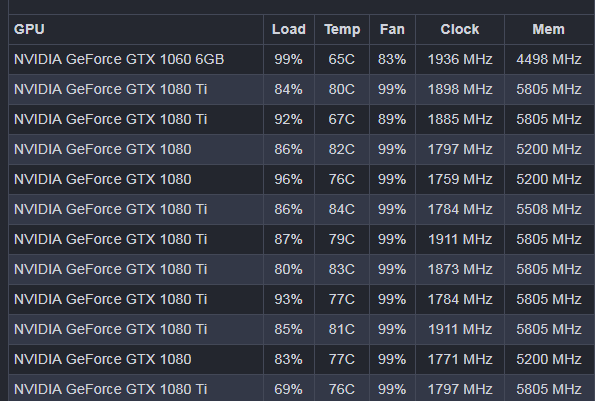Click the Temp column header
The height and width of the screenshot is (401, 595).
click(x=342, y=29)
